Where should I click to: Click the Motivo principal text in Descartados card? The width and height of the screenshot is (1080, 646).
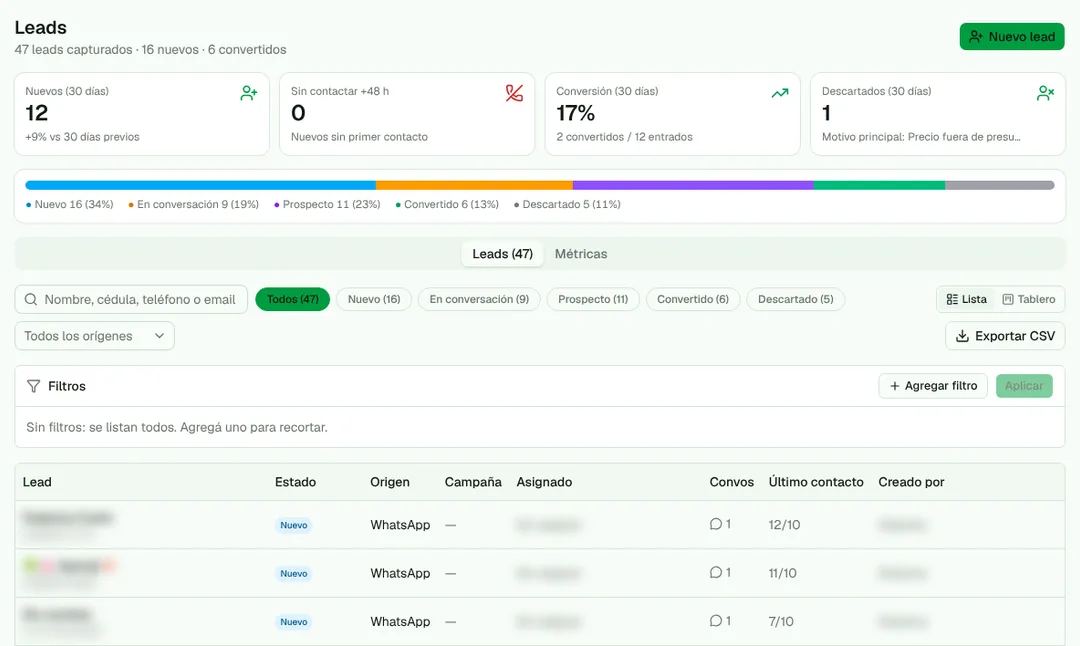(x=921, y=137)
